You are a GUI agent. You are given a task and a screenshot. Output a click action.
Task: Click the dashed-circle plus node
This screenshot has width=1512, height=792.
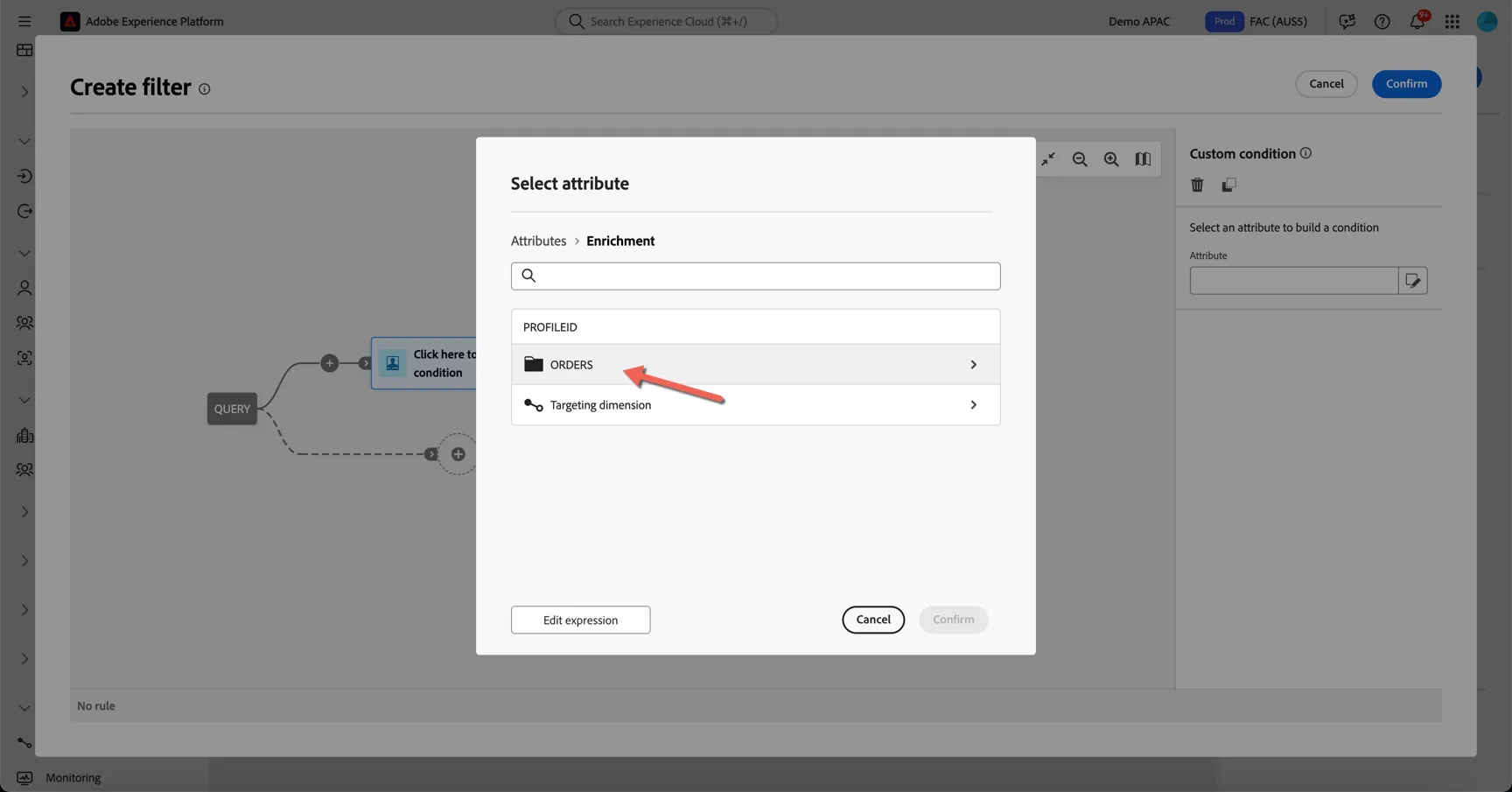[458, 454]
